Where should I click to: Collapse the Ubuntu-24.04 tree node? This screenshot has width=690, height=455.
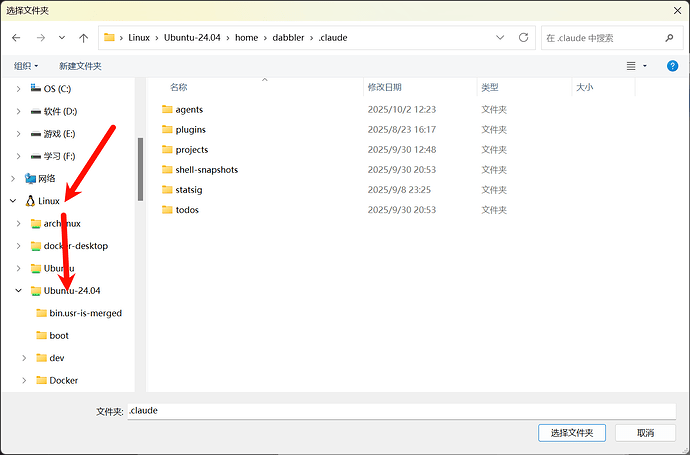pos(19,291)
